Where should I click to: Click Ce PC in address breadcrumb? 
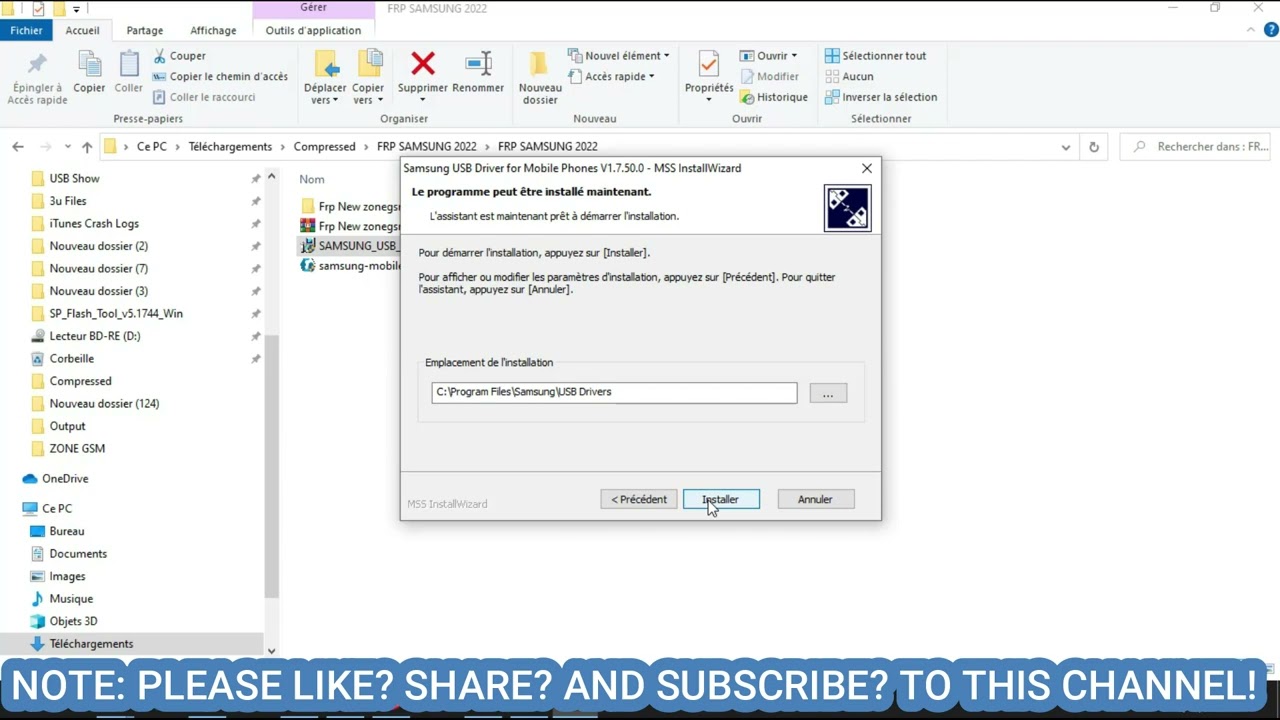[x=152, y=146]
